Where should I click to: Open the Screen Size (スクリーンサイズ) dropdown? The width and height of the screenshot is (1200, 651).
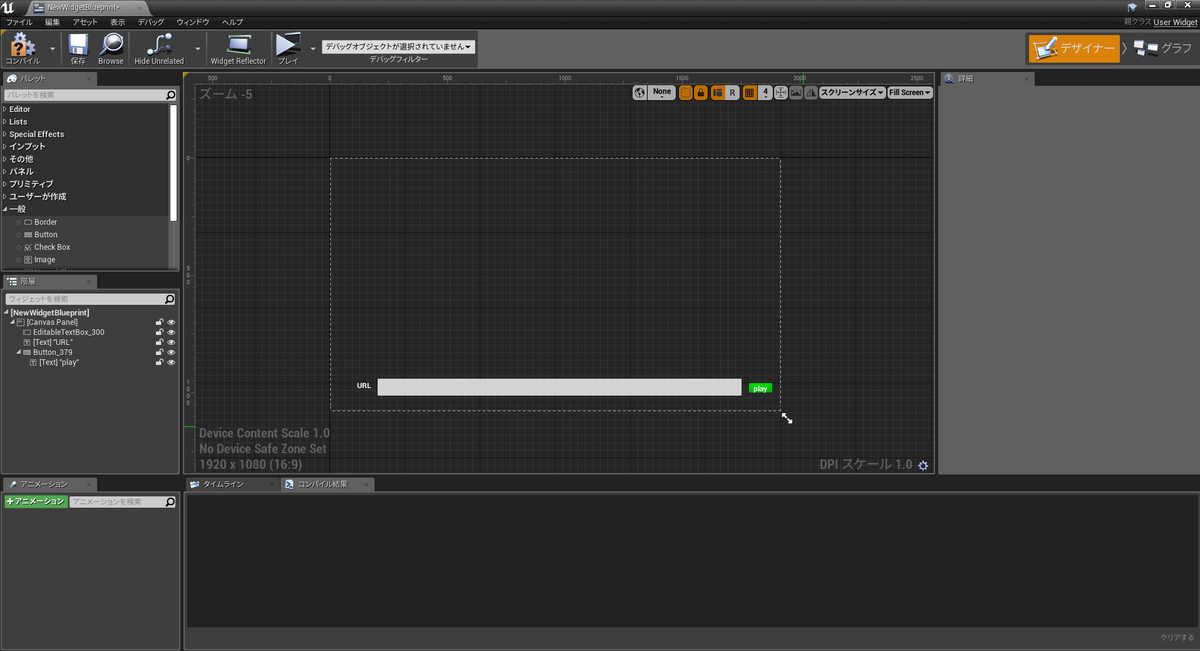pyautogui.click(x=852, y=92)
